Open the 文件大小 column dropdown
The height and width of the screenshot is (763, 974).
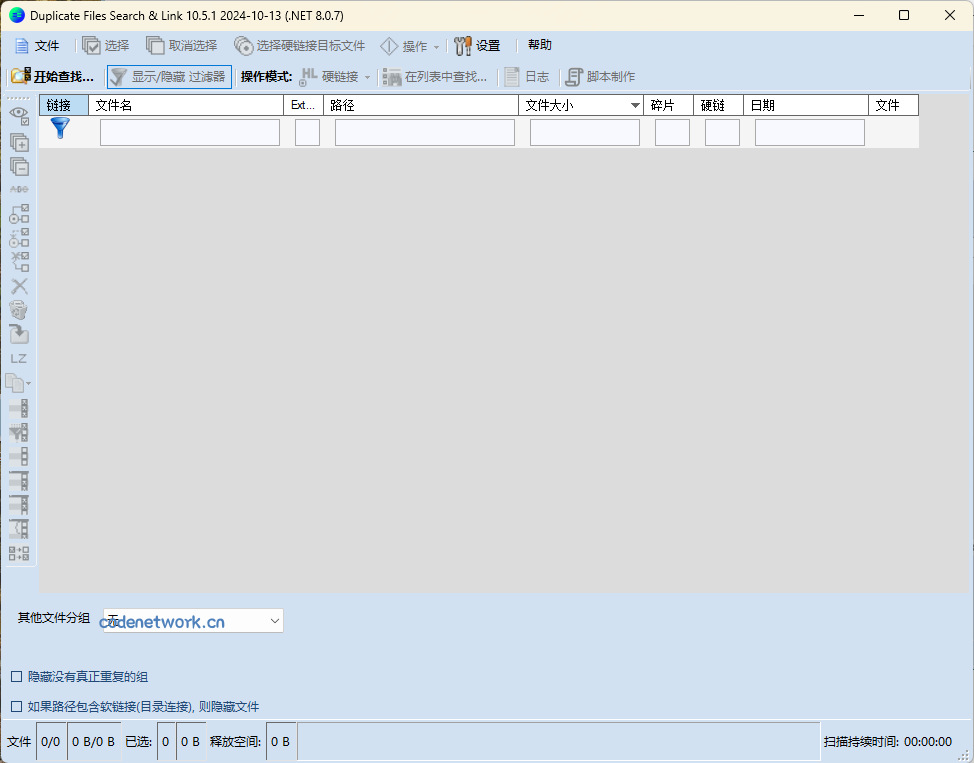point(636,104)
